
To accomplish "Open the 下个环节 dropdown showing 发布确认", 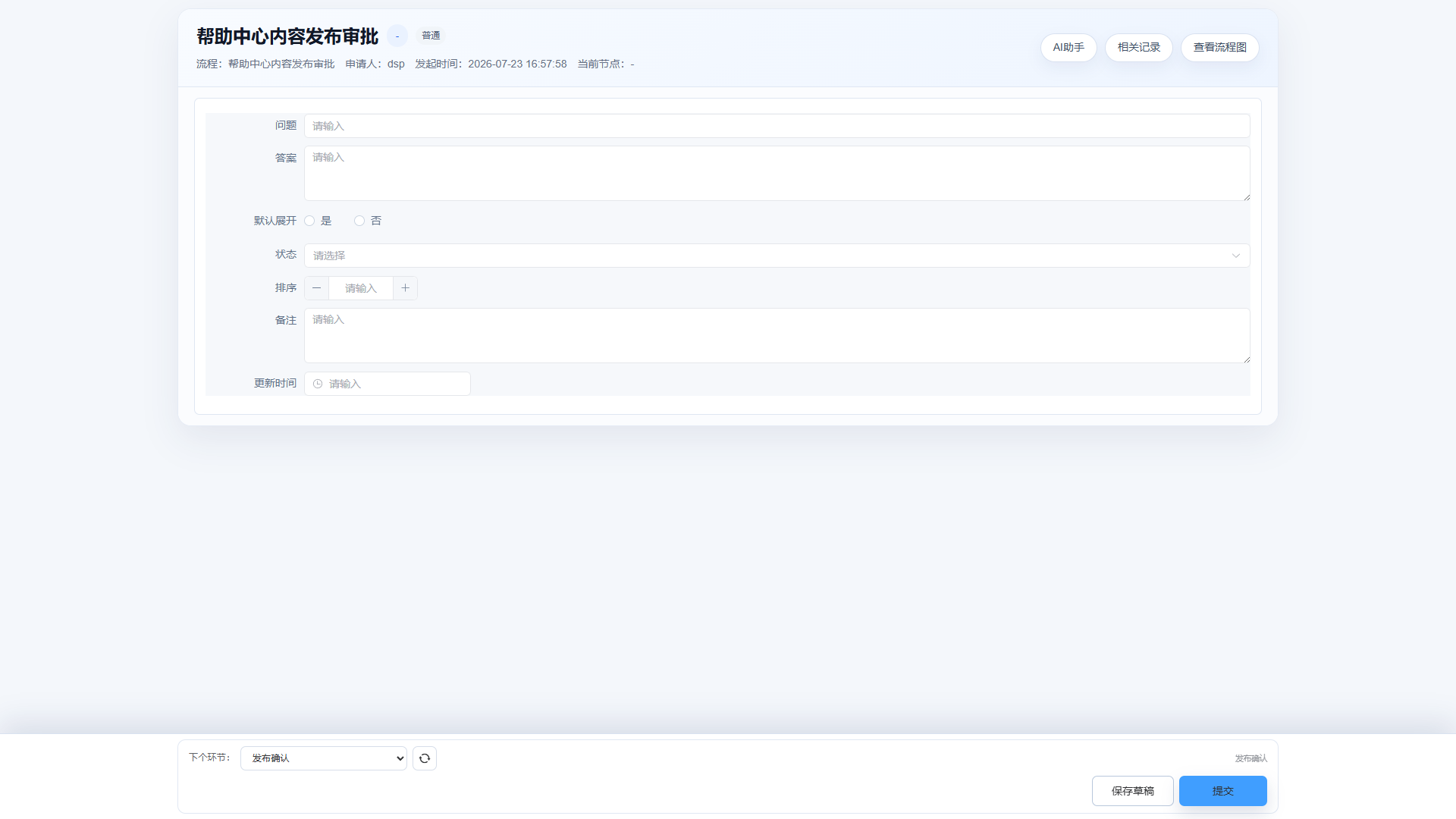I will [x=324, y=758].
